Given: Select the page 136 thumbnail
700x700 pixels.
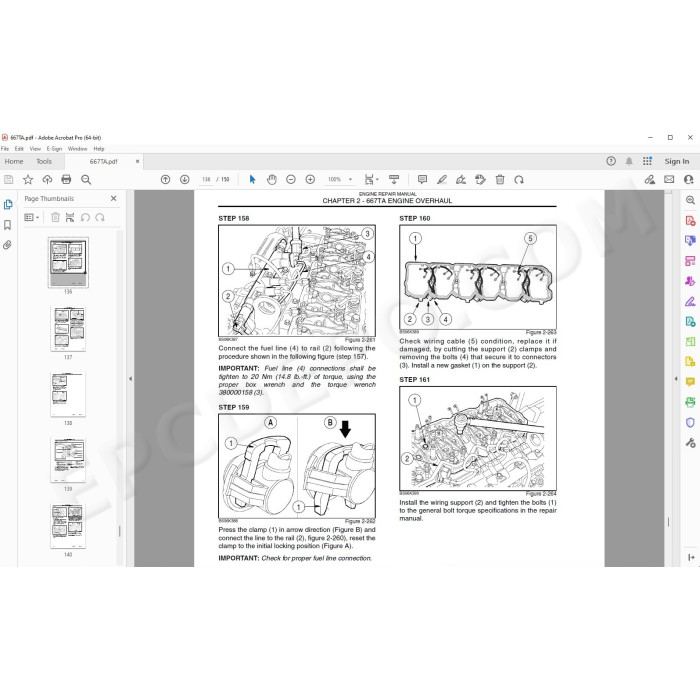Looking at the screenshot, I should 68,262.
